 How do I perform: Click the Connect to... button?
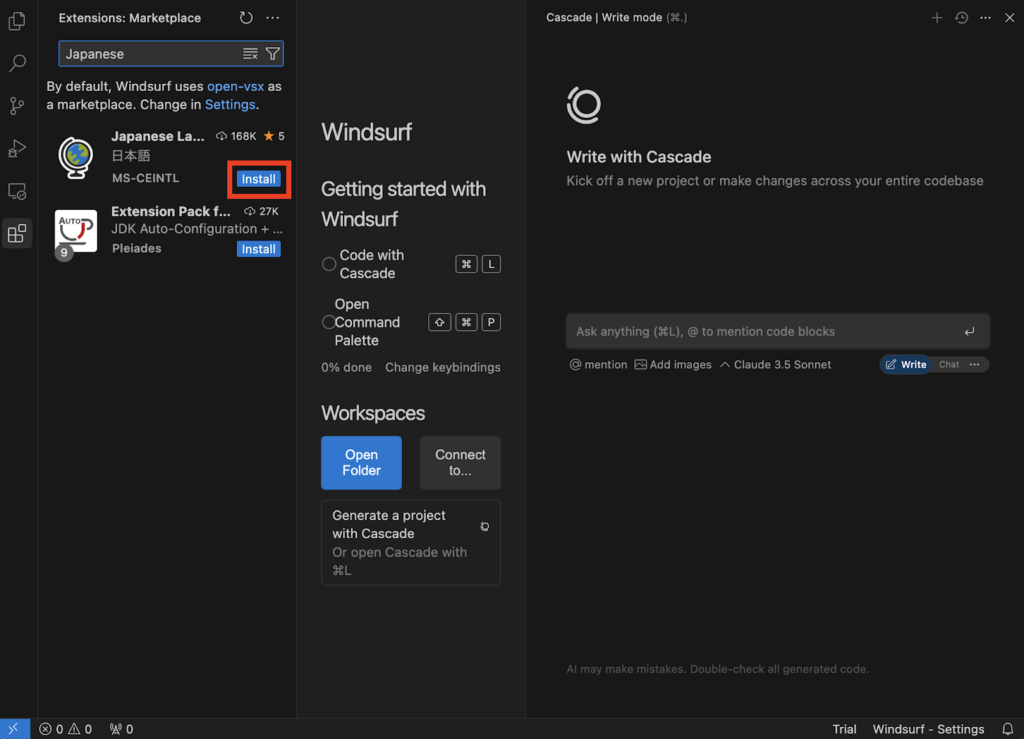[460, 463]
